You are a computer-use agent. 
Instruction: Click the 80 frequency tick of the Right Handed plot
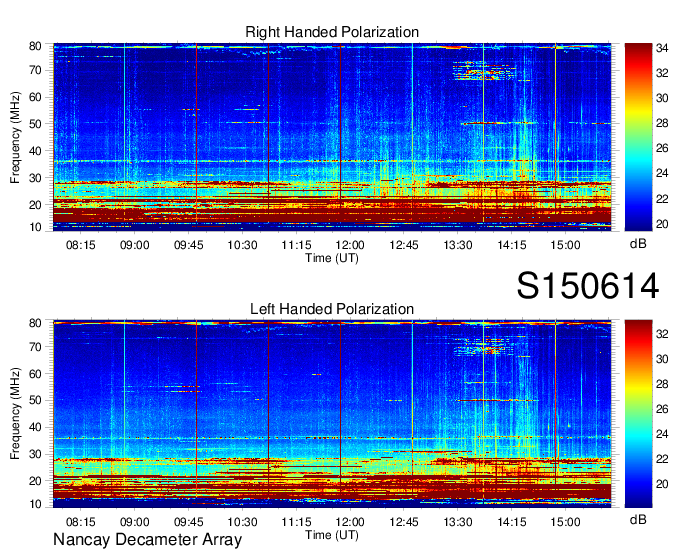35,46
